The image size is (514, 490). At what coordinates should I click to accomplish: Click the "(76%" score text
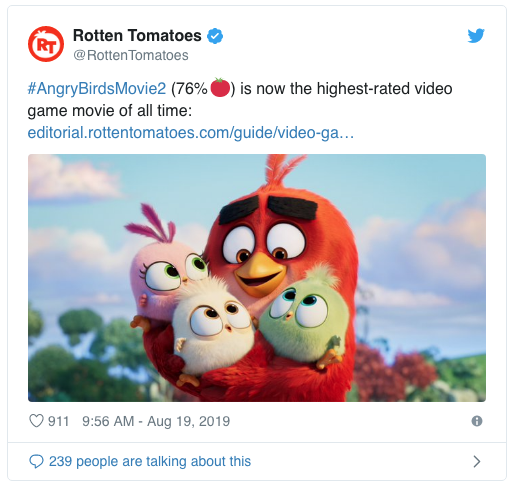point(189,89)
